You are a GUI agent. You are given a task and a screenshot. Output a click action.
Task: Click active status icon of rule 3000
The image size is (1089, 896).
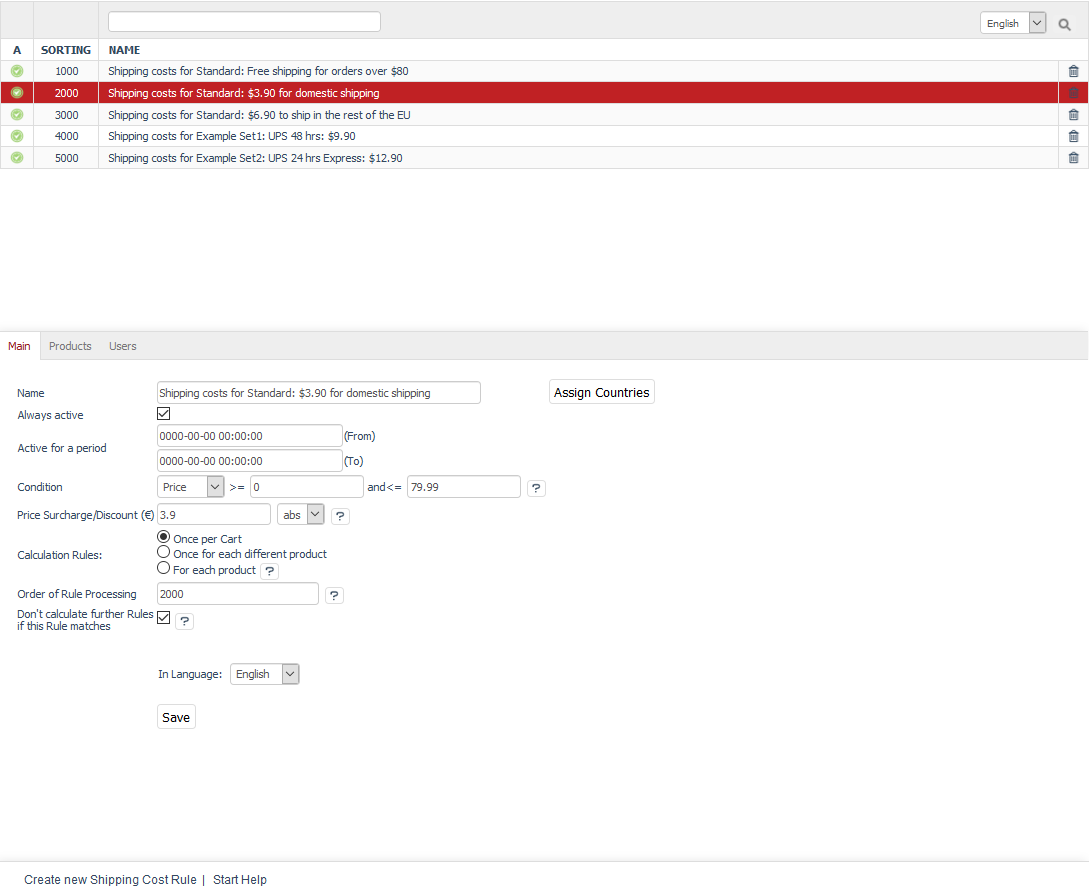click(17, 115)
